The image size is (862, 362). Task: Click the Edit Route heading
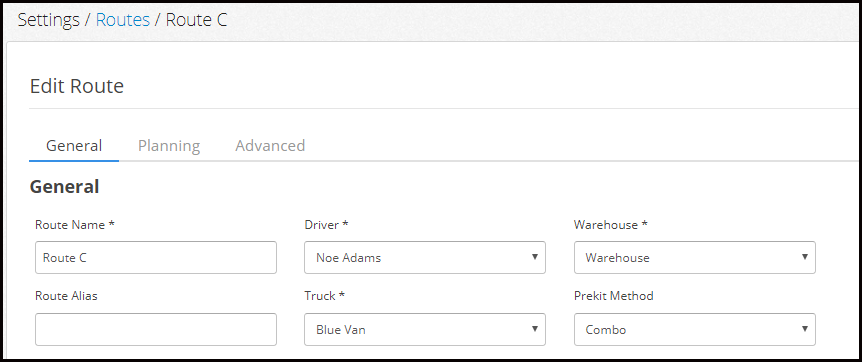point(76,86)
